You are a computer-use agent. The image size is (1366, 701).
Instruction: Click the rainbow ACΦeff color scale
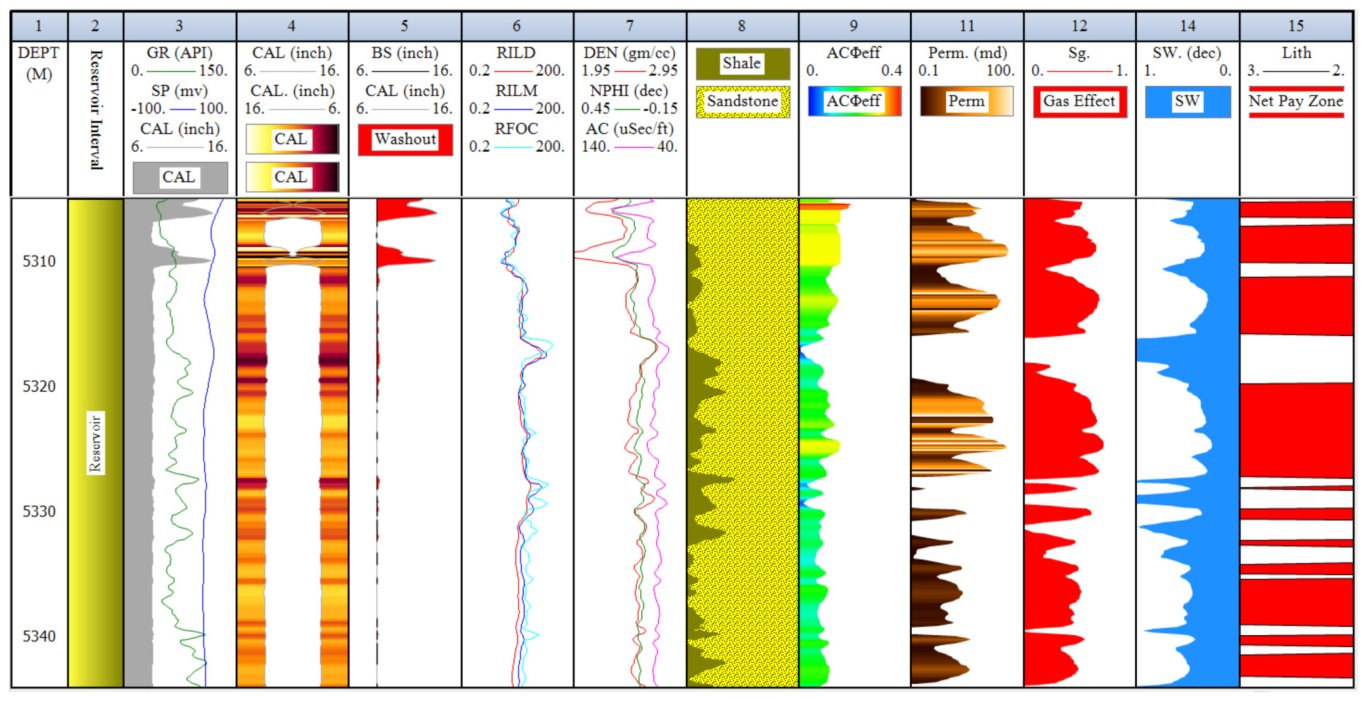coord(854,102)
